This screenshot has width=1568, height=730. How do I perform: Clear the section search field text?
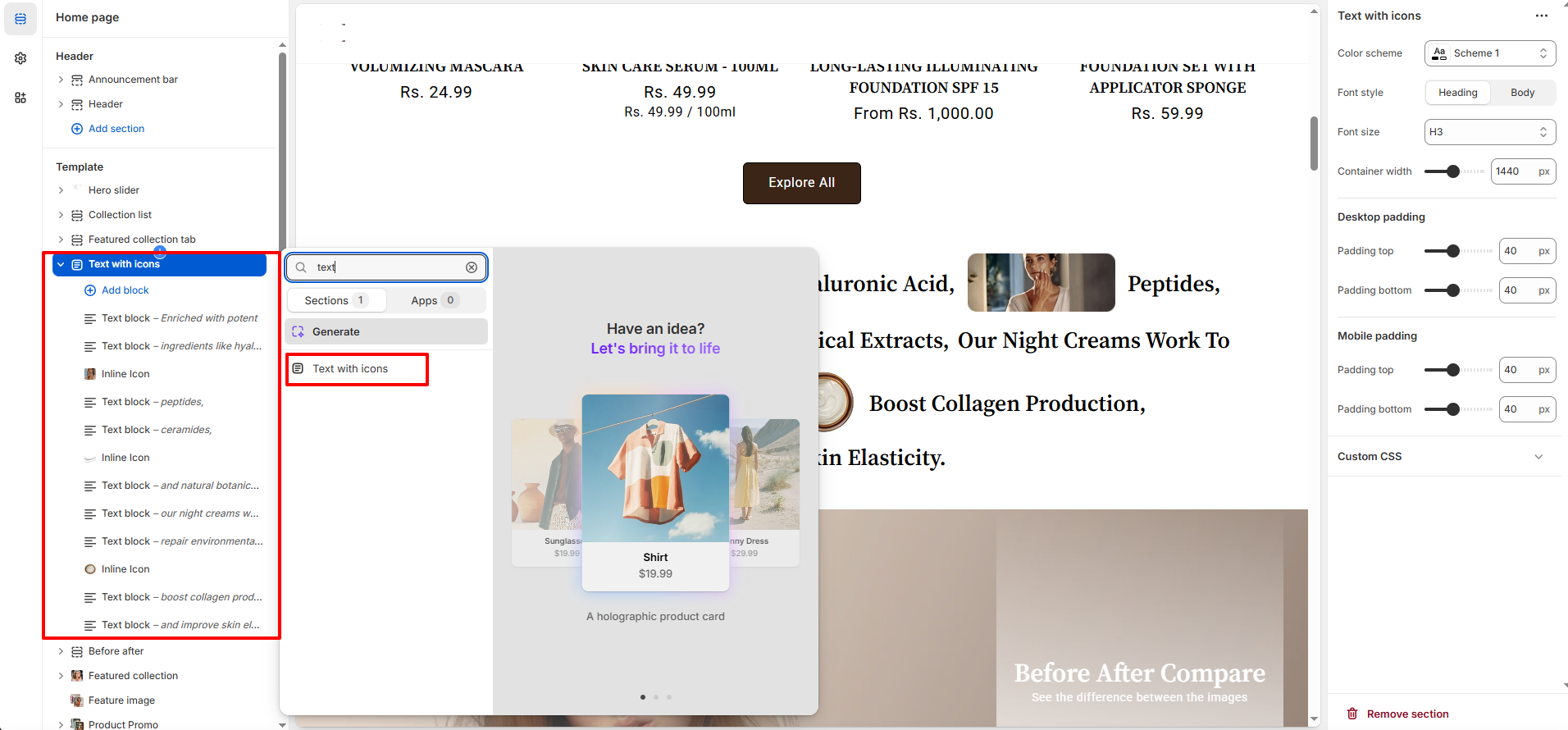coord(472,267)
